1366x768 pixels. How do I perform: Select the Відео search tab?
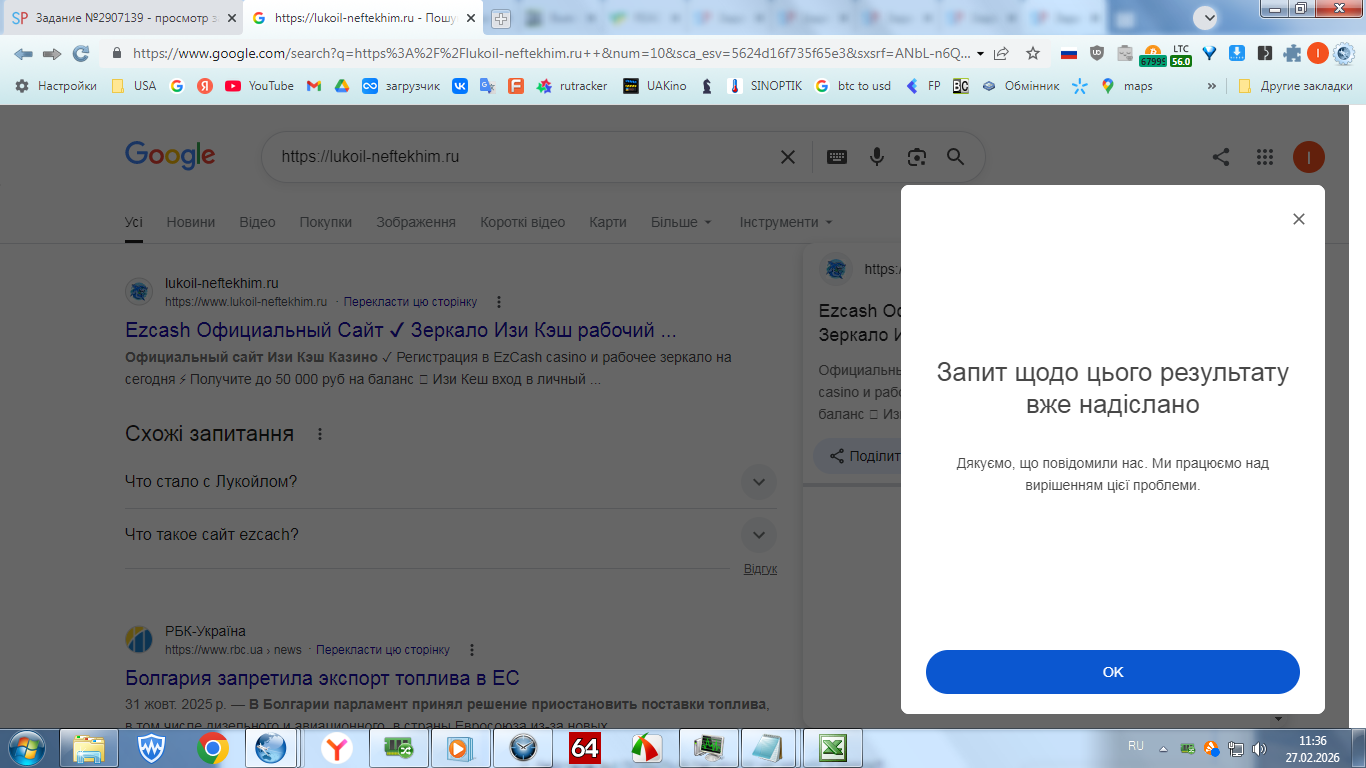click(x=257, y=222)
